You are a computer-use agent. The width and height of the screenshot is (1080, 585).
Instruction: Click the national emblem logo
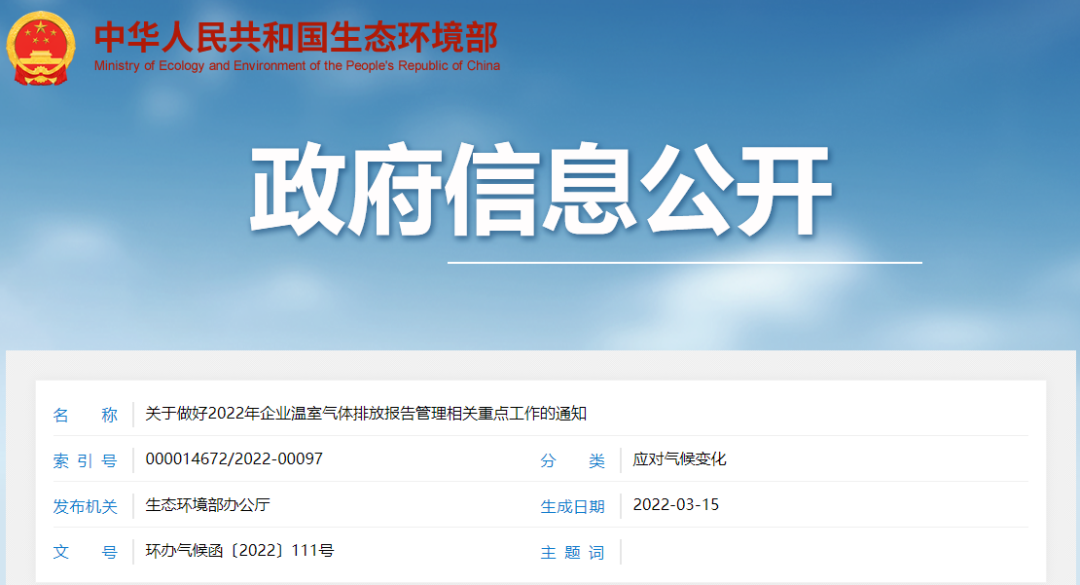click(41, 48)
